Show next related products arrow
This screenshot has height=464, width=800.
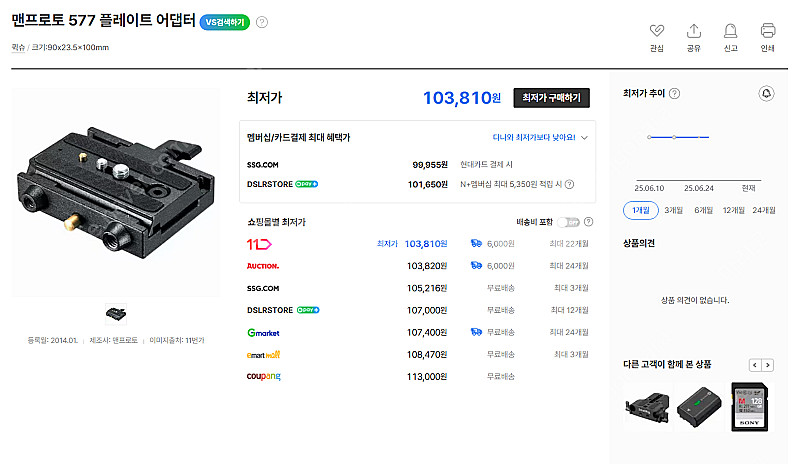(x=767, y=365)
